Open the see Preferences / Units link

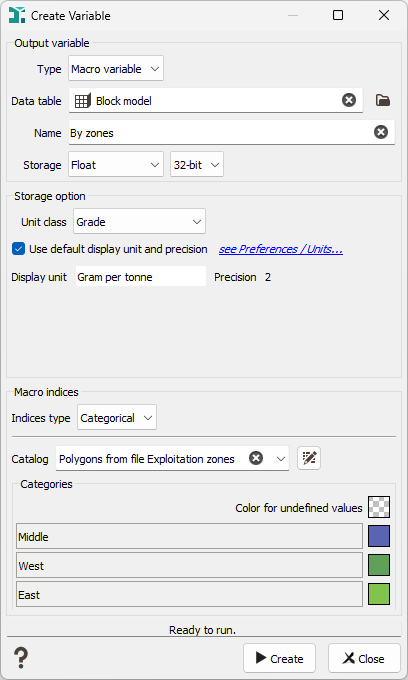coord(281,249)
